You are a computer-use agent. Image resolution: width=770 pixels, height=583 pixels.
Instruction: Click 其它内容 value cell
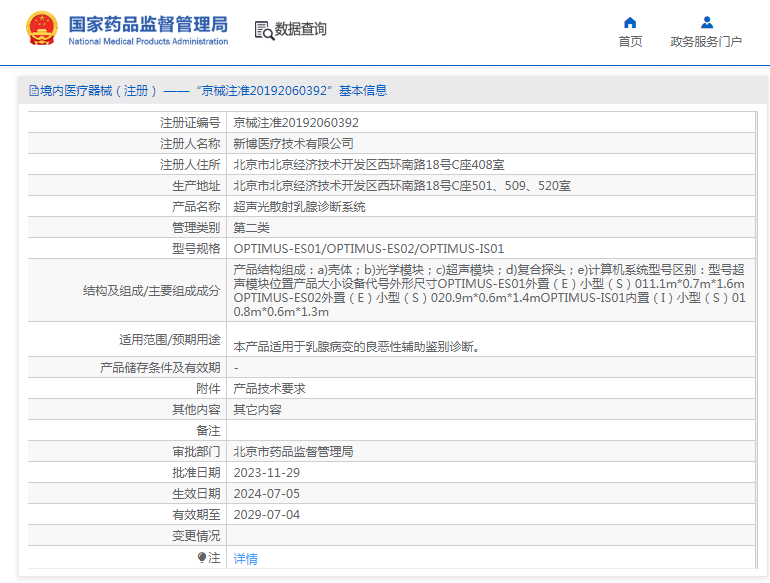257,410
